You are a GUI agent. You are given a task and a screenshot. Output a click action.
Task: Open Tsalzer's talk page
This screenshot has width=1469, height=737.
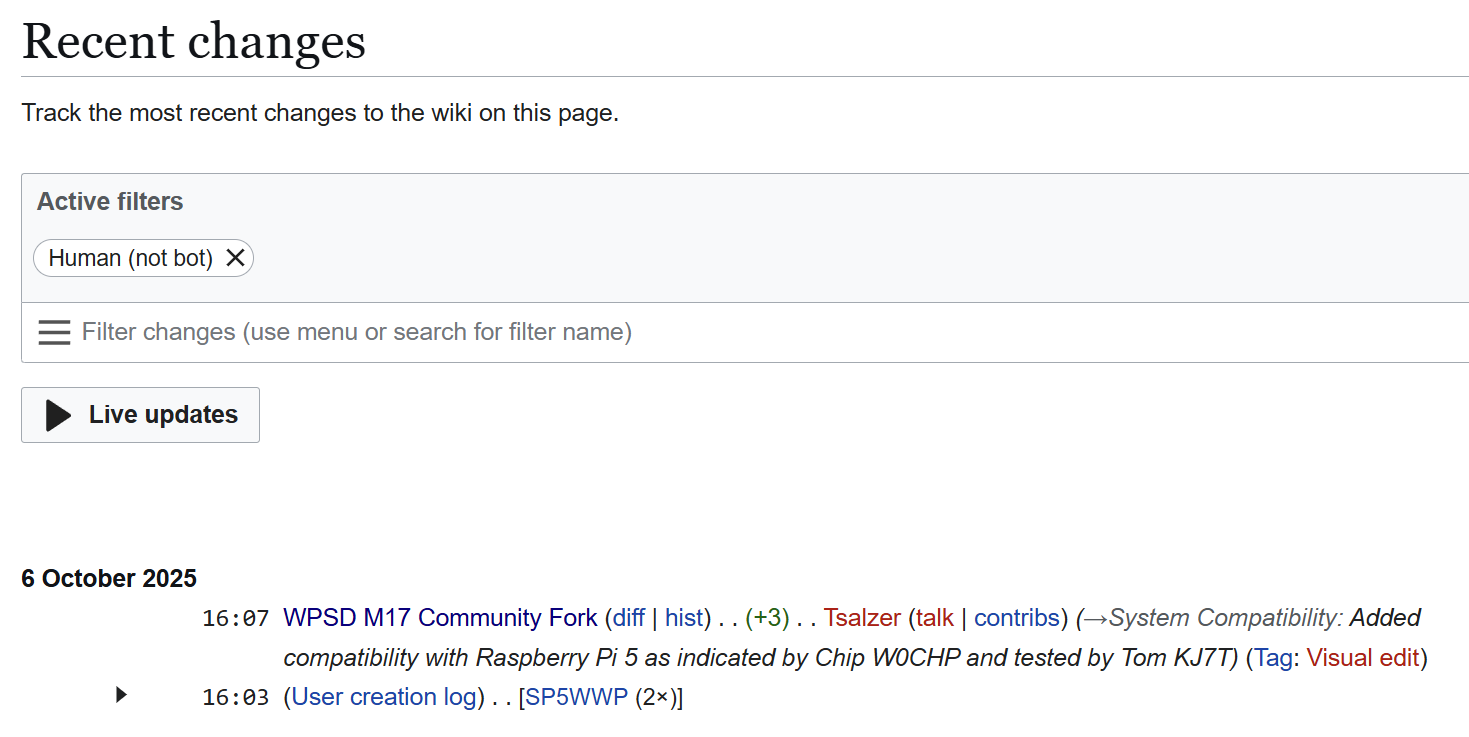(x=934, y=617)
